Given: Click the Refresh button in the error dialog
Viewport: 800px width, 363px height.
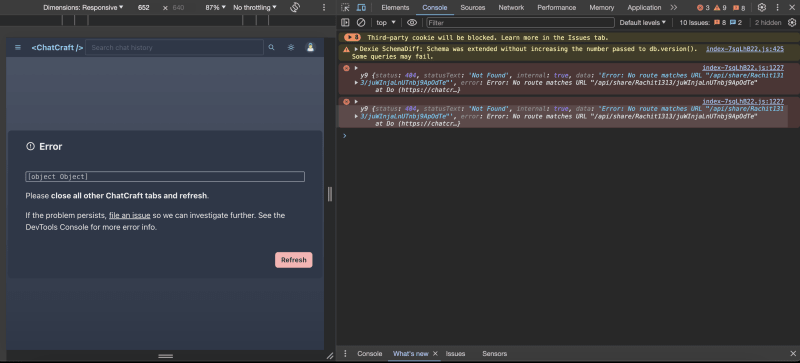Looking at the screenshot, I should [294, 260].
